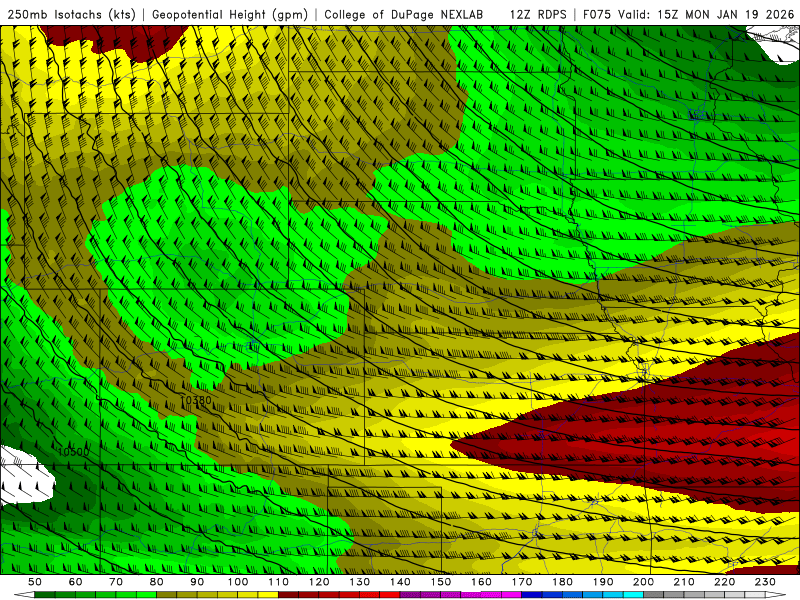Click the 'College of DuPage NEXLAB' label

pyautogui.click(x=404, y=14)
